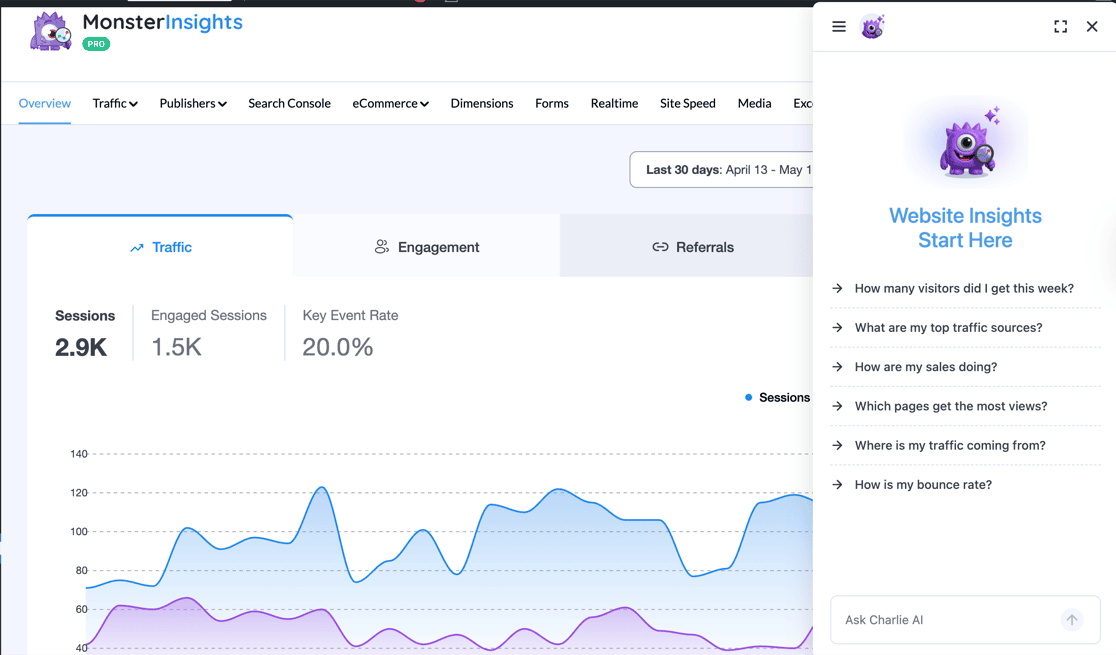This screenshot has height=655, width=1116.
Task: Click arrow beside 'Which pages get most views'
Action: click(838, 406)
